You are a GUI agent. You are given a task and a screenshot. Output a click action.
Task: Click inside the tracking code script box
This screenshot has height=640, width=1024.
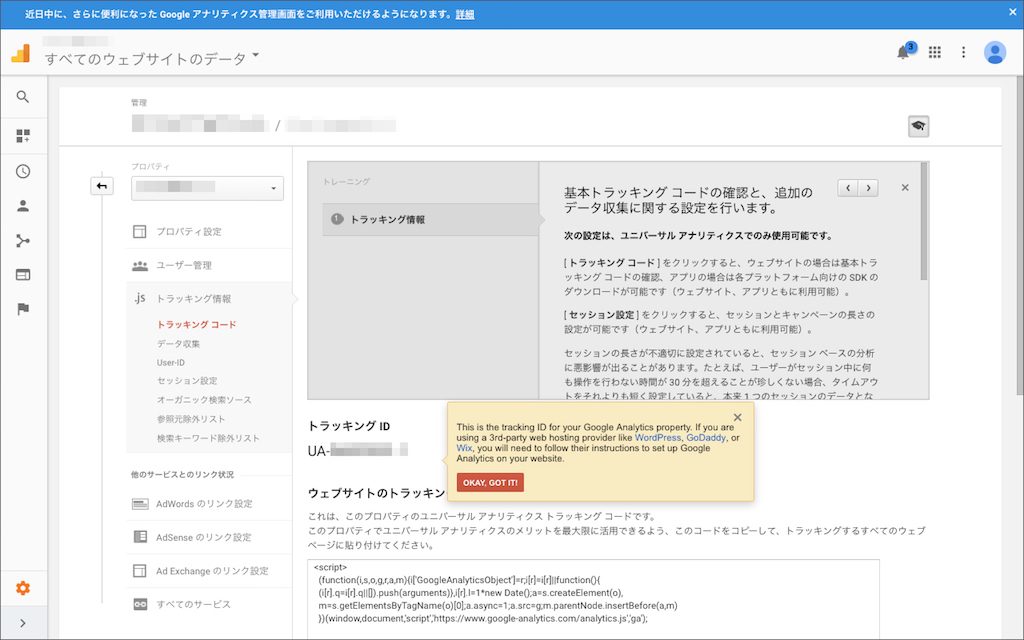click(x=593, y=598)
